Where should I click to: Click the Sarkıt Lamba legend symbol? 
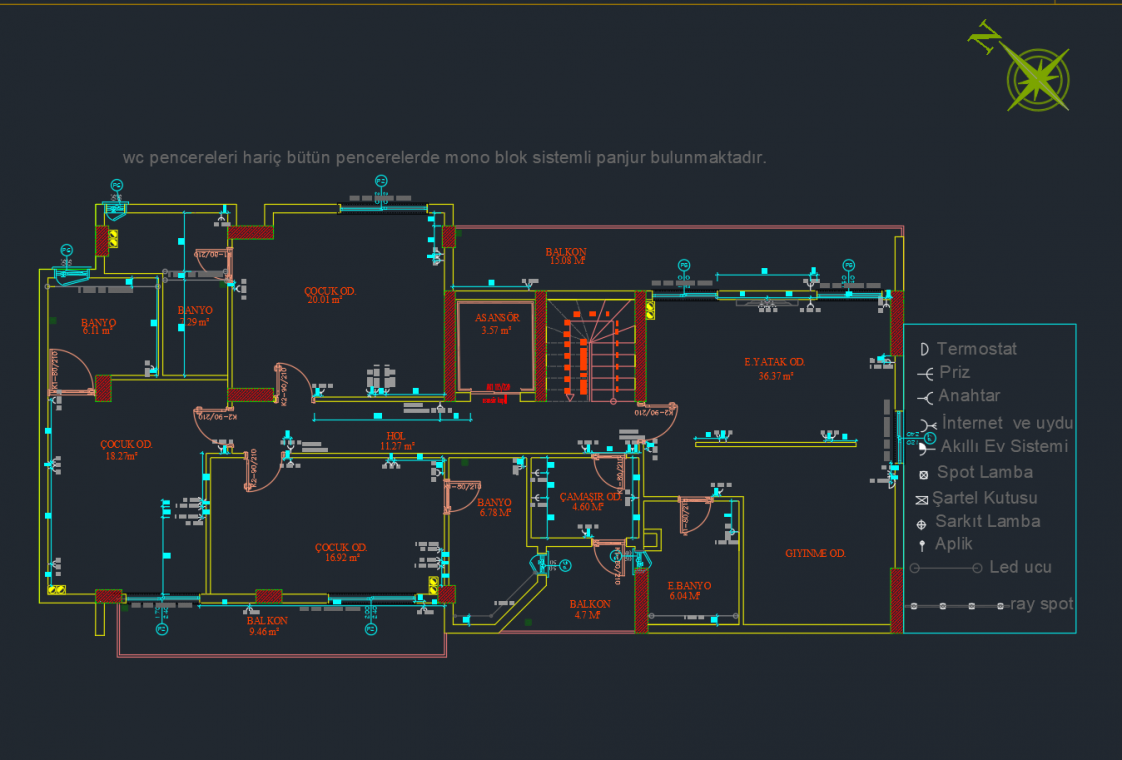pos(922,523)
